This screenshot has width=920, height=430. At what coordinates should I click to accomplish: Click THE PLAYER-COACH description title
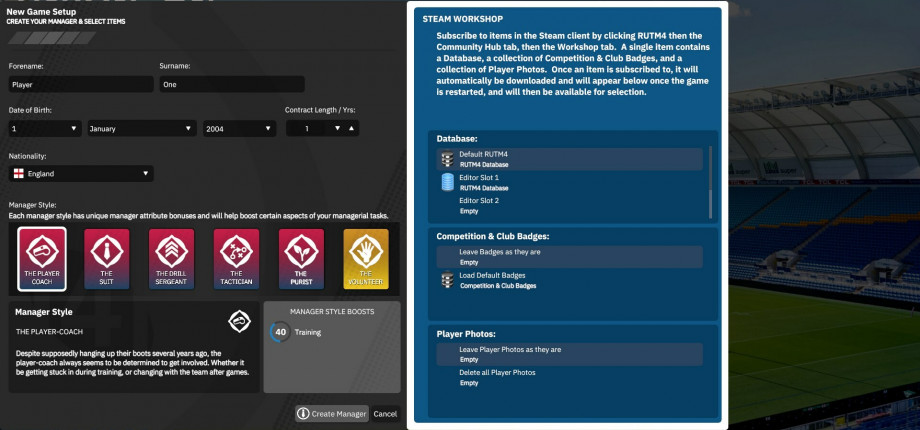pyautogui.click(x=49, y=331)
